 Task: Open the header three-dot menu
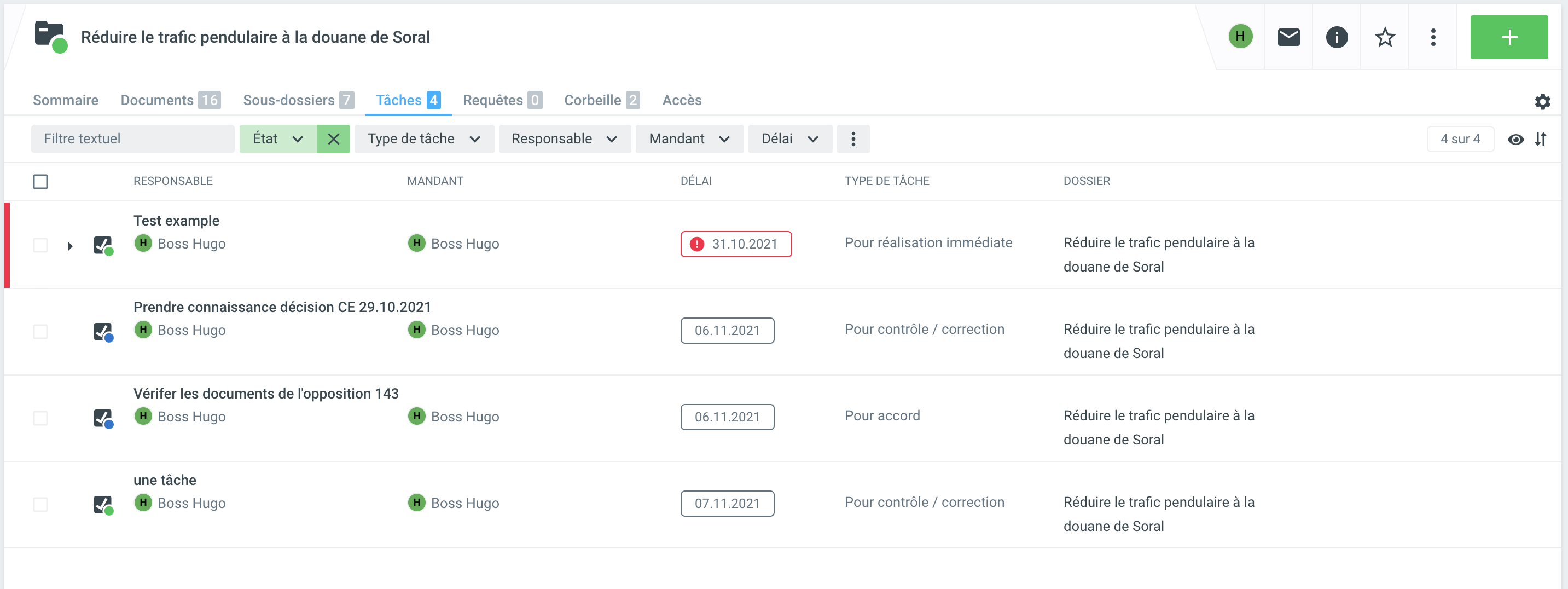1433,37
